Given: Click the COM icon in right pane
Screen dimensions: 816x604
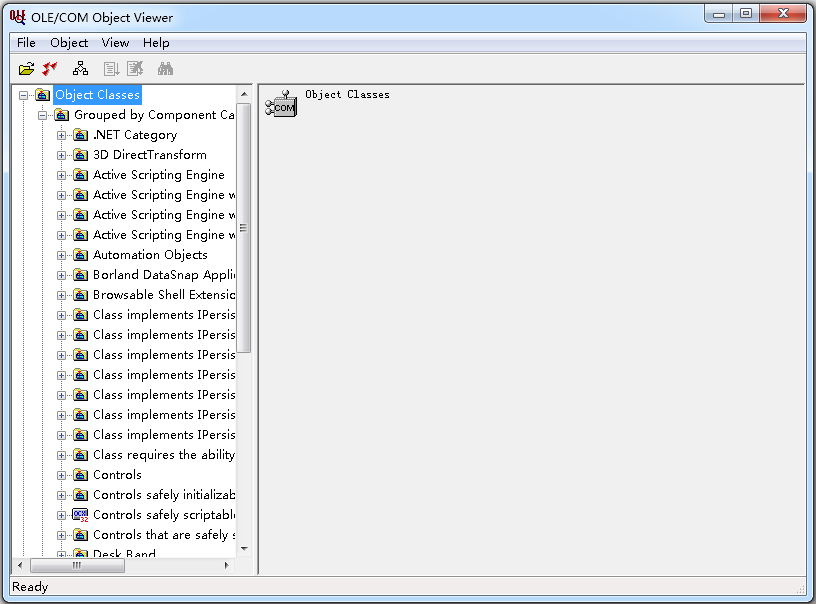Looking at the screenshot, I should [281, 105].
